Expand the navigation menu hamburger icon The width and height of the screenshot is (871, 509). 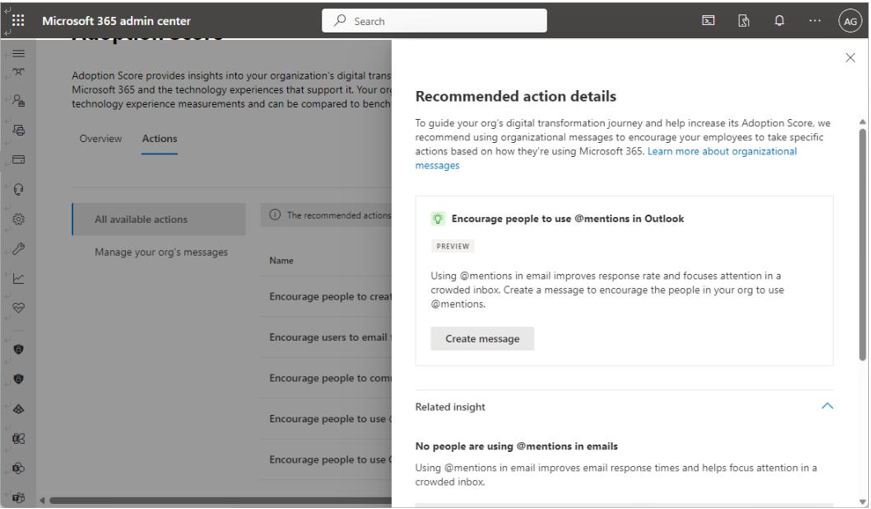18,53
